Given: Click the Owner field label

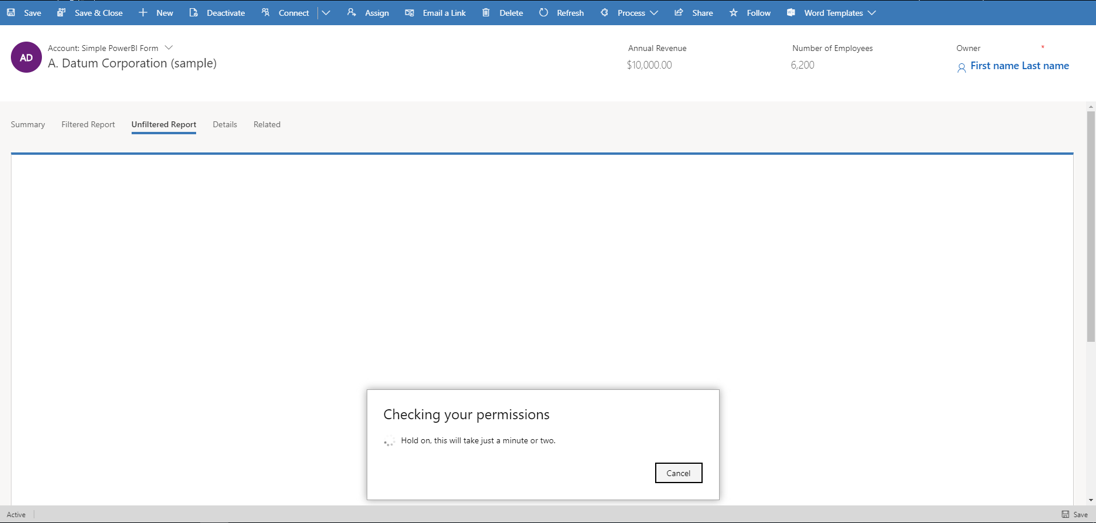Looking at the screenshot, I should [x=969, y=48].
